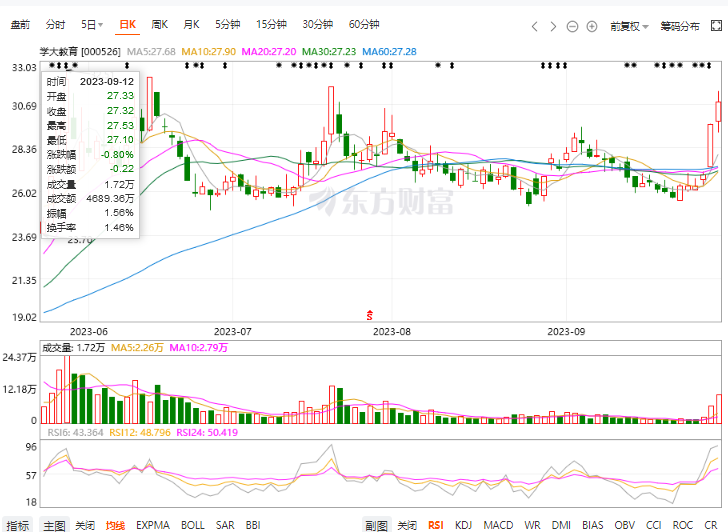
Task: Enable BBI main chart indicator
Action: click(x=253, y=525)
